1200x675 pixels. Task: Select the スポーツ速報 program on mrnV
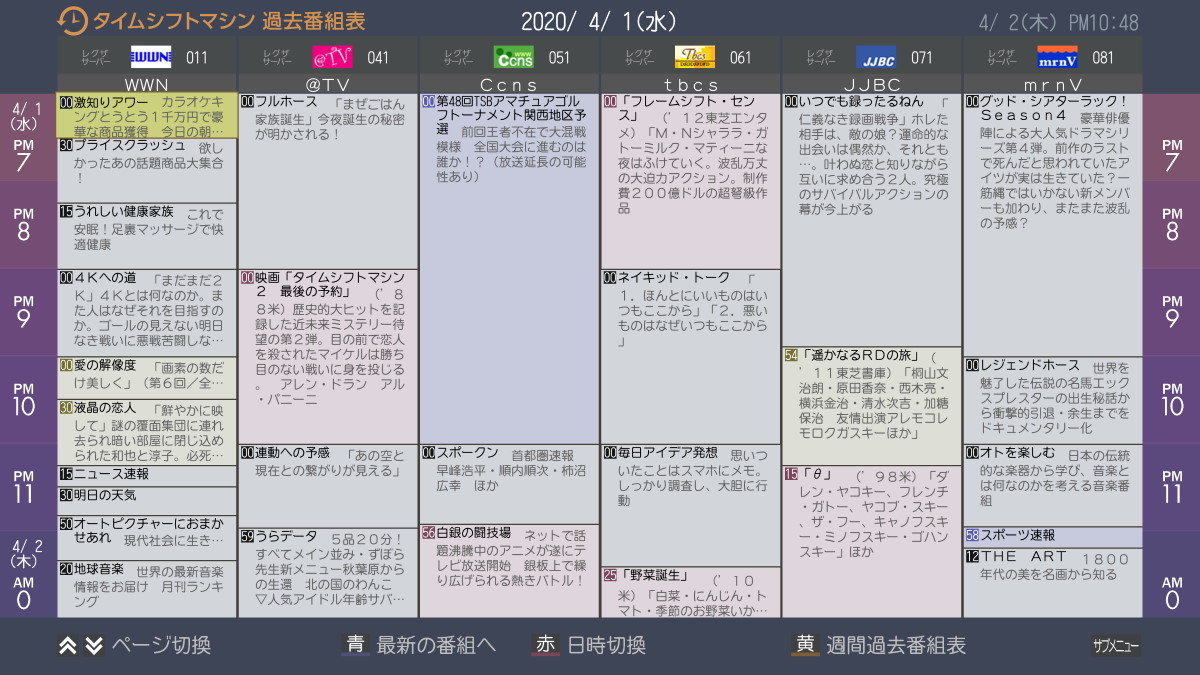(1053, 536)
